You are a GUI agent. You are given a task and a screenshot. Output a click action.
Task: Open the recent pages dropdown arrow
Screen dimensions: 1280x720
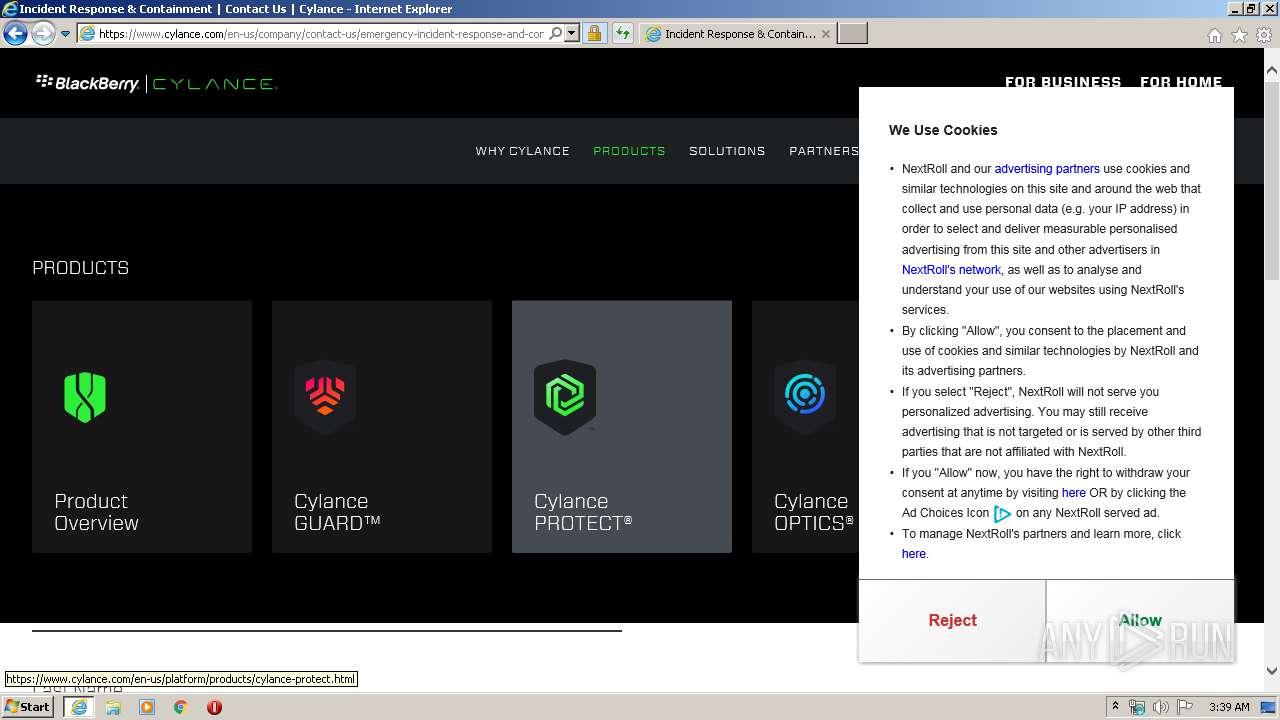pyautogui.click(x=65, y=34)
